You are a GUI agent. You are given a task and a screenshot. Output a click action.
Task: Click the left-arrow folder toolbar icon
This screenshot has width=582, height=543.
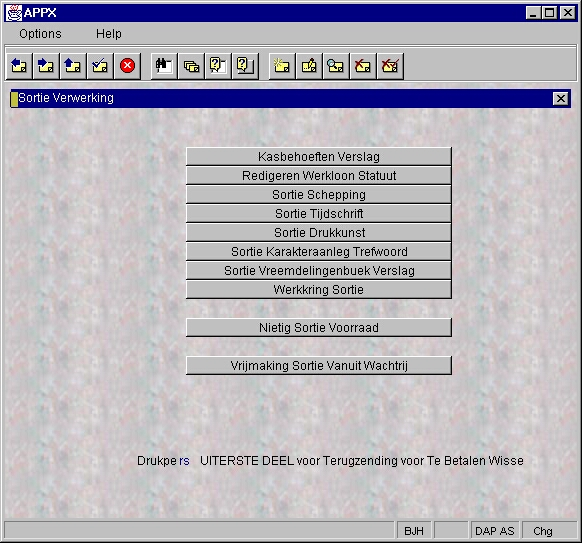tap(19, 66)
